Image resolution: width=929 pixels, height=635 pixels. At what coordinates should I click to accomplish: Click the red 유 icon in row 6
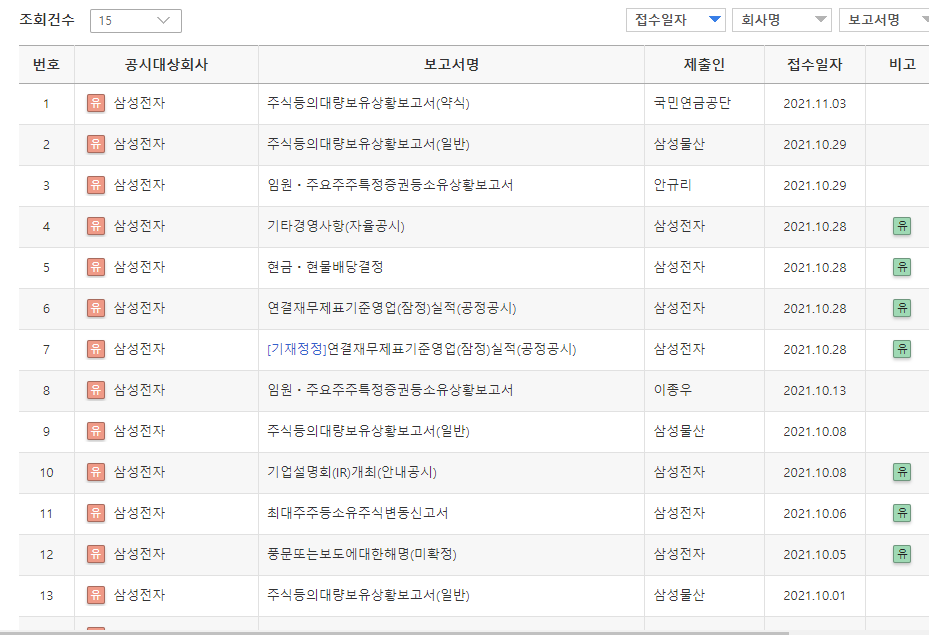click(95, 308)
